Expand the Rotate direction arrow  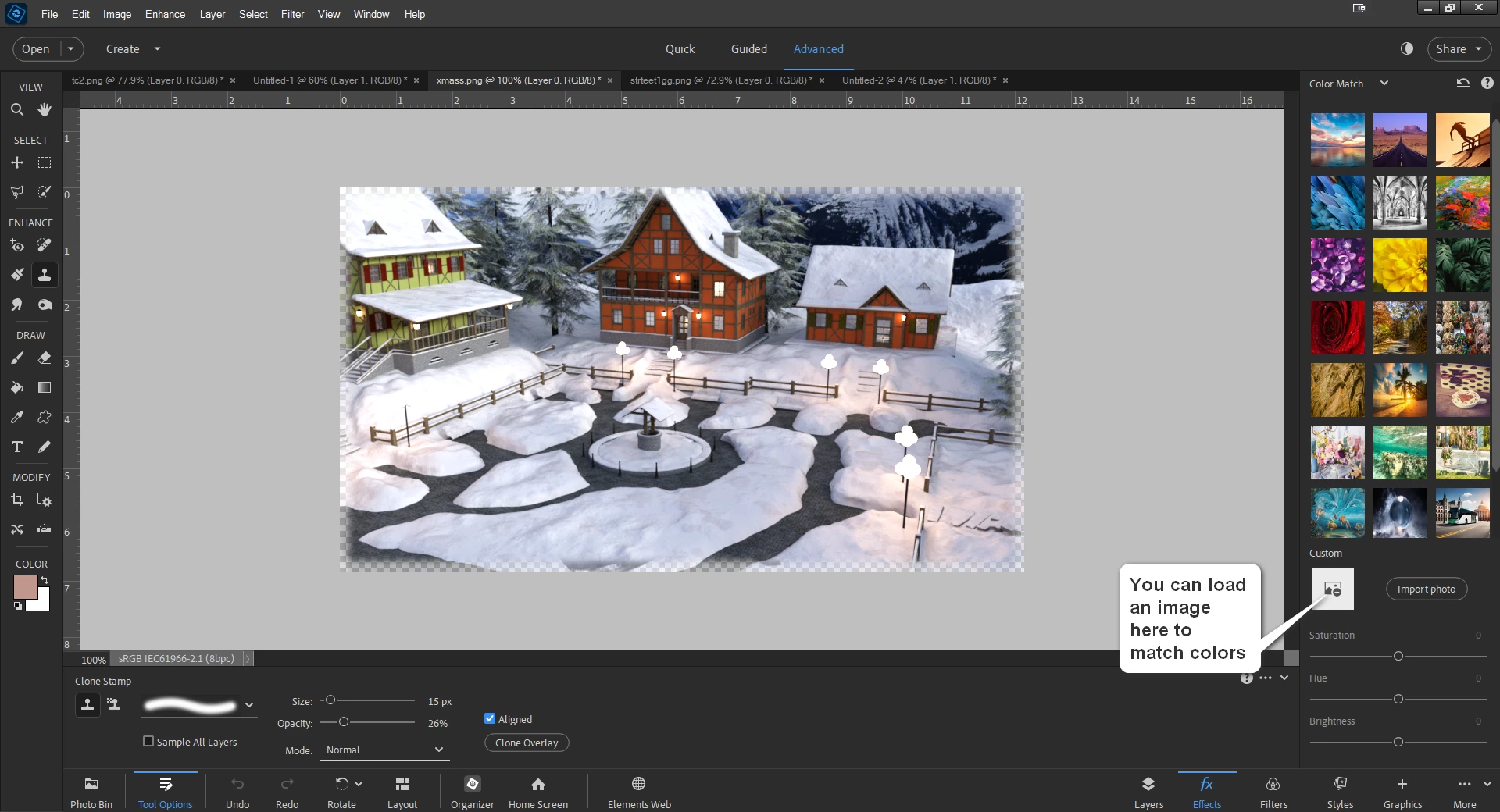coord(359,783)
